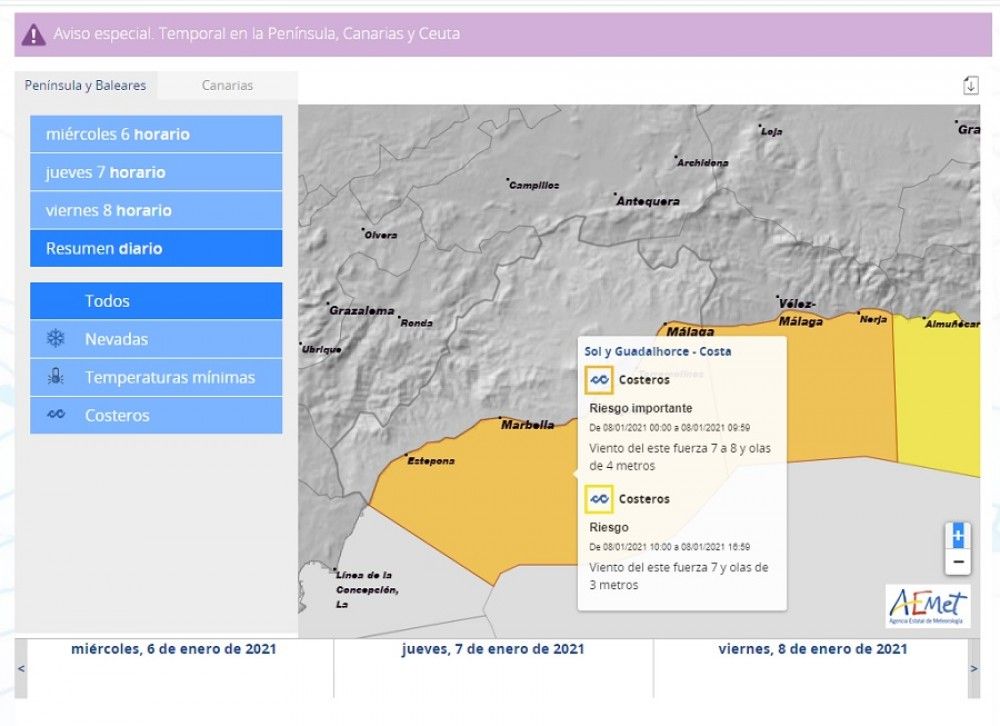
Task: Click wind forecast text 'olas de 3 metros'
Action: 678,576
